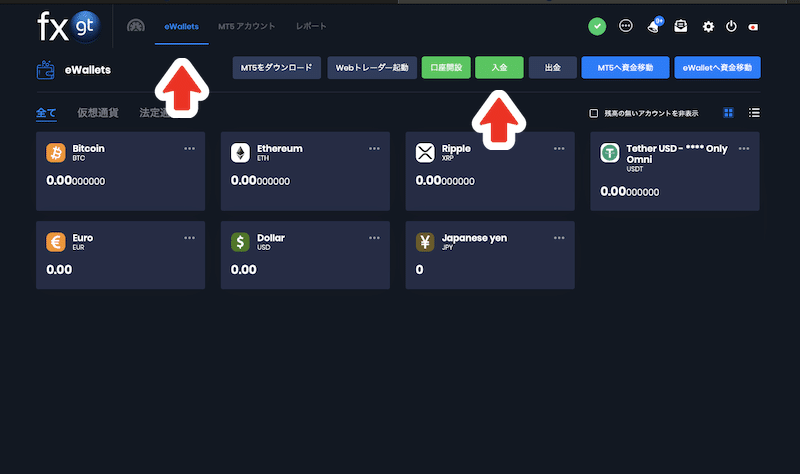Image resolution: width=800 pixels, height=474 pixels.
Task: Open Ethereum card options menu
Action: tap(374, 148)
